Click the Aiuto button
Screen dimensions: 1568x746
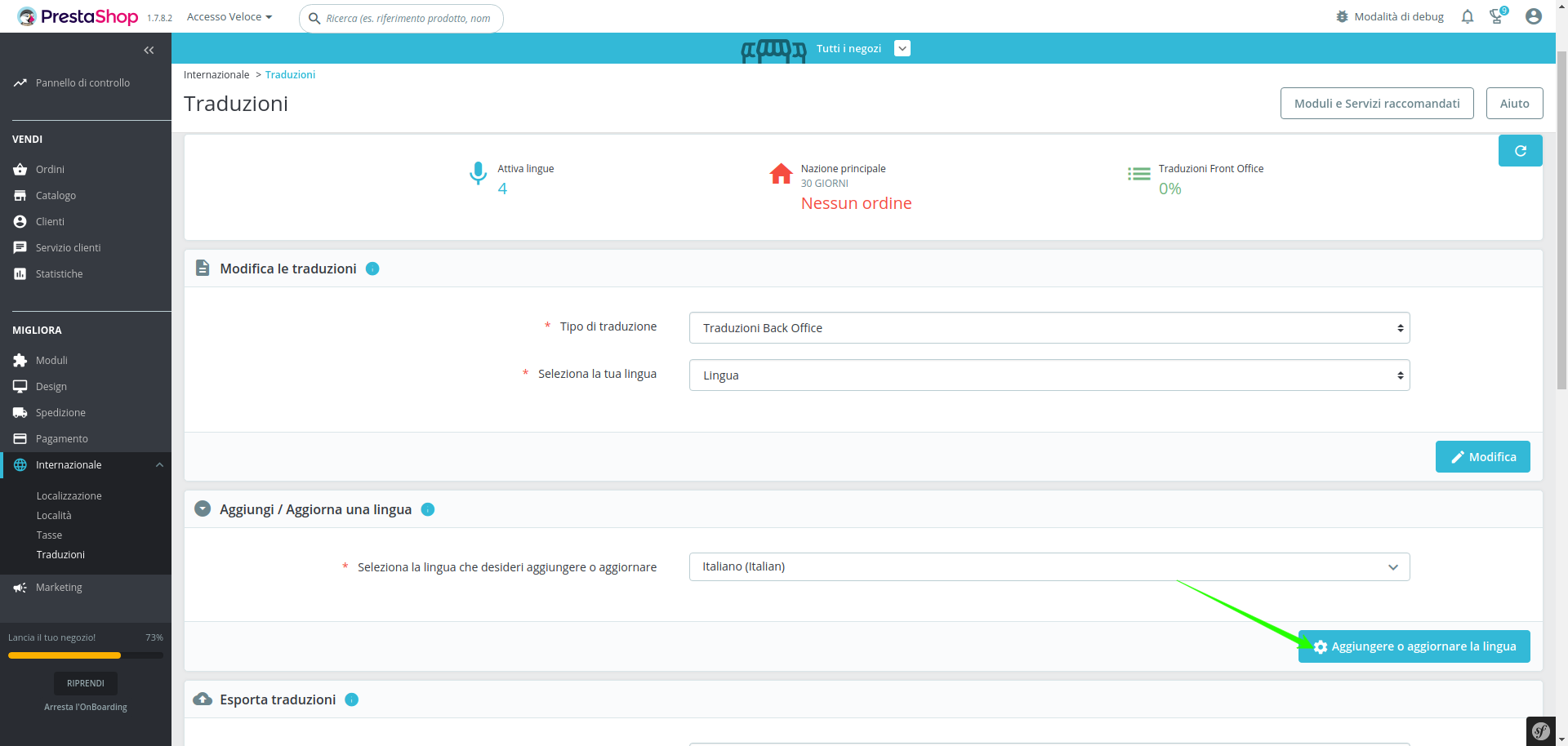click(1514, 104)
